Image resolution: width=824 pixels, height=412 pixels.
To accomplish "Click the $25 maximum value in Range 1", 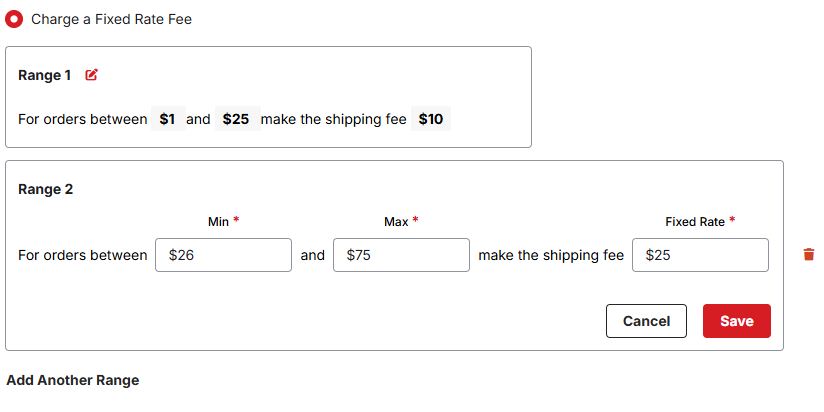I will (x=235, y=119).
